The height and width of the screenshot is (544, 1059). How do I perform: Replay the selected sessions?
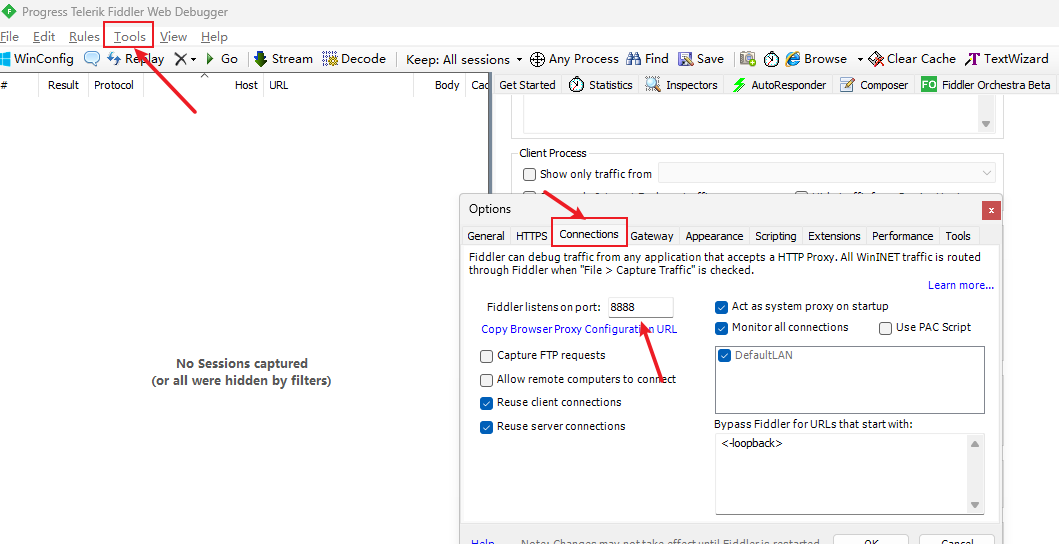[x=135, y=59]
